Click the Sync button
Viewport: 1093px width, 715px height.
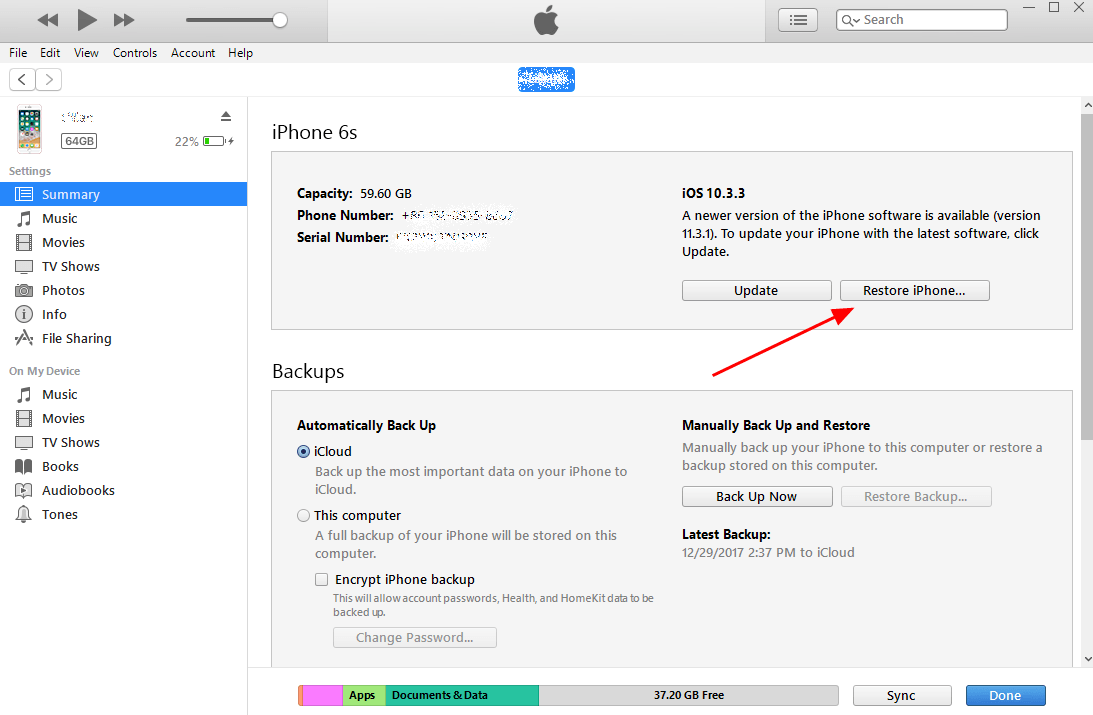(902, 695)
